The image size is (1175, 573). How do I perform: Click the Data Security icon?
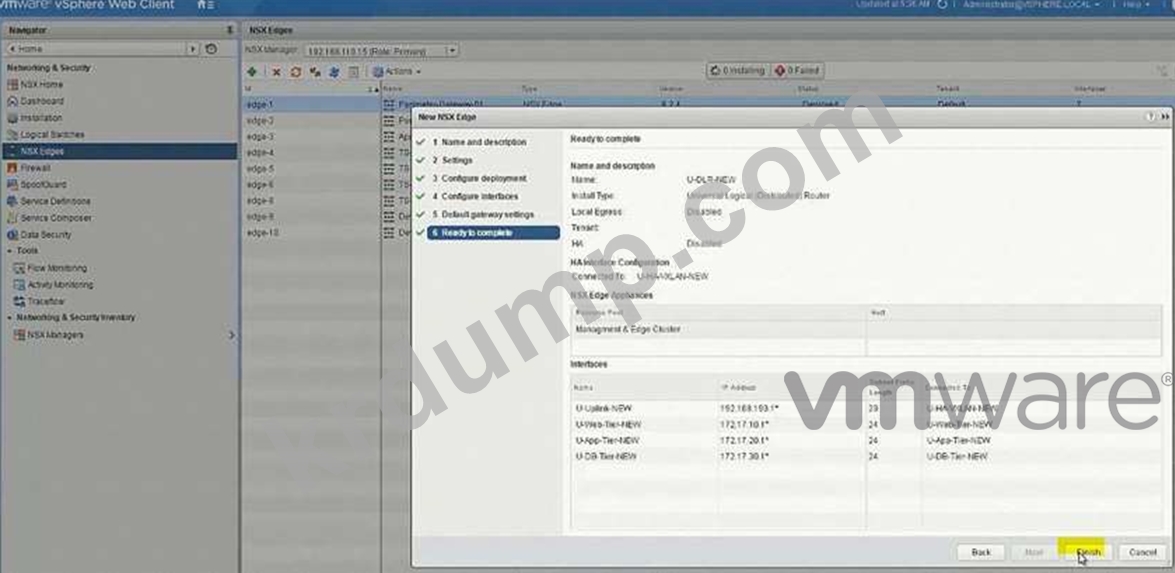click(12, 234)
